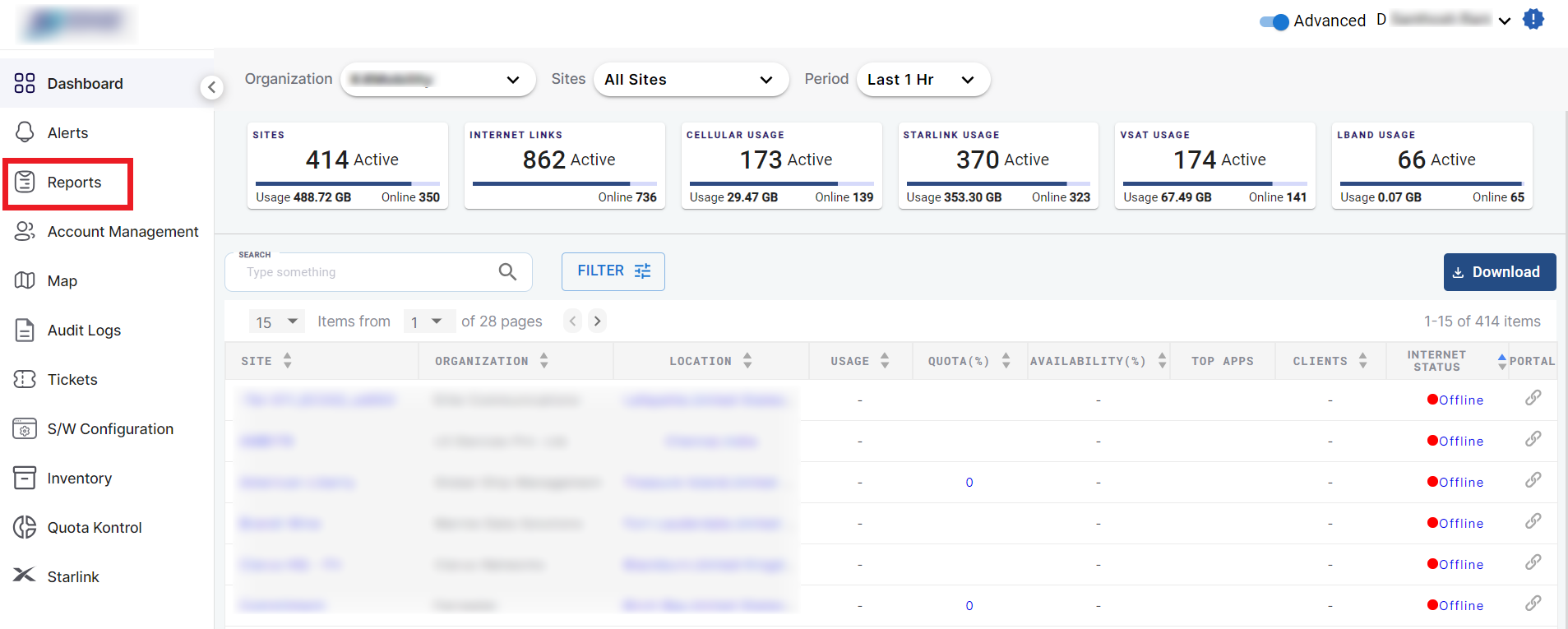Screen dimensions: 1568x629
Task: Sort table by Site column
Action: point(287,361)
